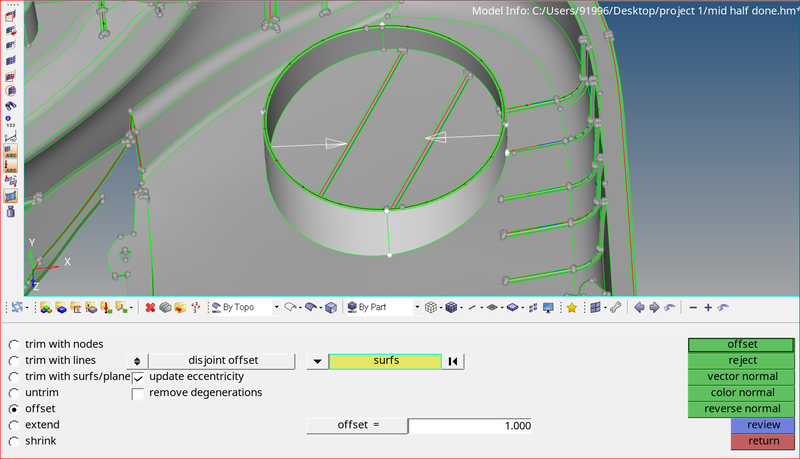This screenshot has width=800, height=459.
Task: Click the shaded solid cube icon
Action: (x=331, y=308)
